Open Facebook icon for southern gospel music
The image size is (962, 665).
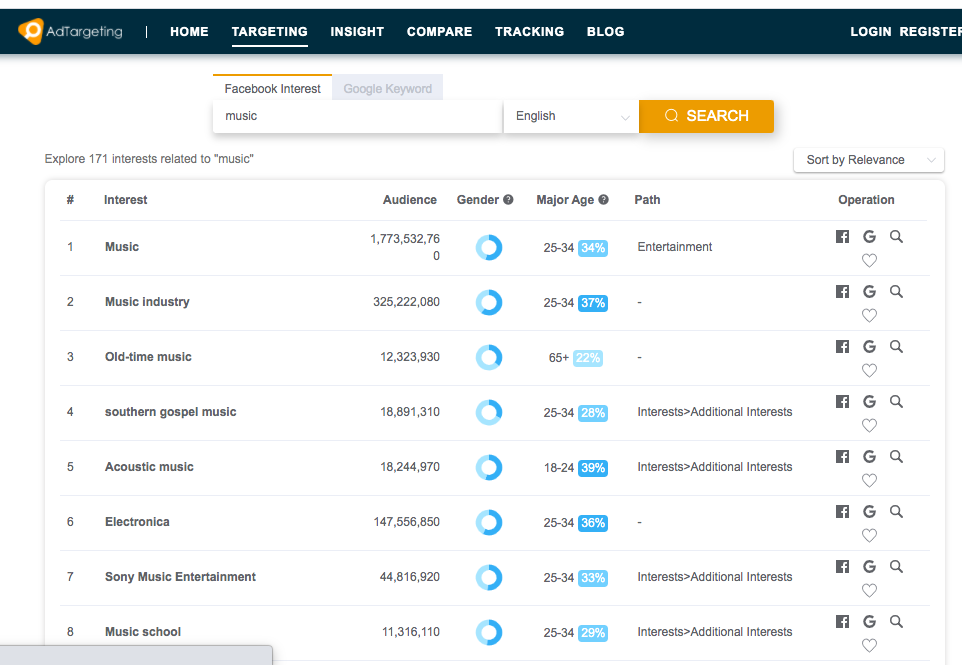[842, 401]
